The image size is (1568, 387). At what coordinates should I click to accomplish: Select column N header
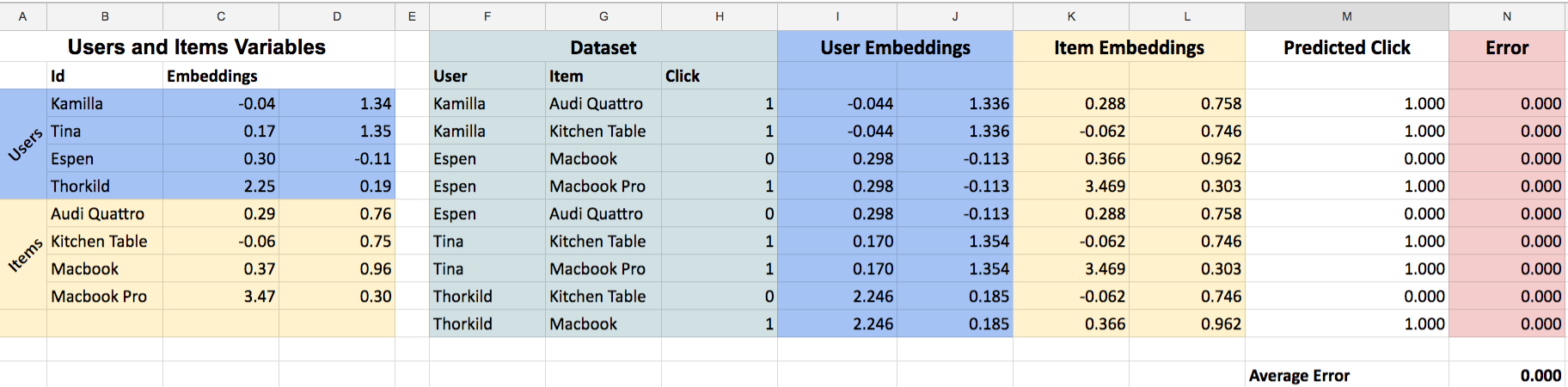coord(1507,15)
